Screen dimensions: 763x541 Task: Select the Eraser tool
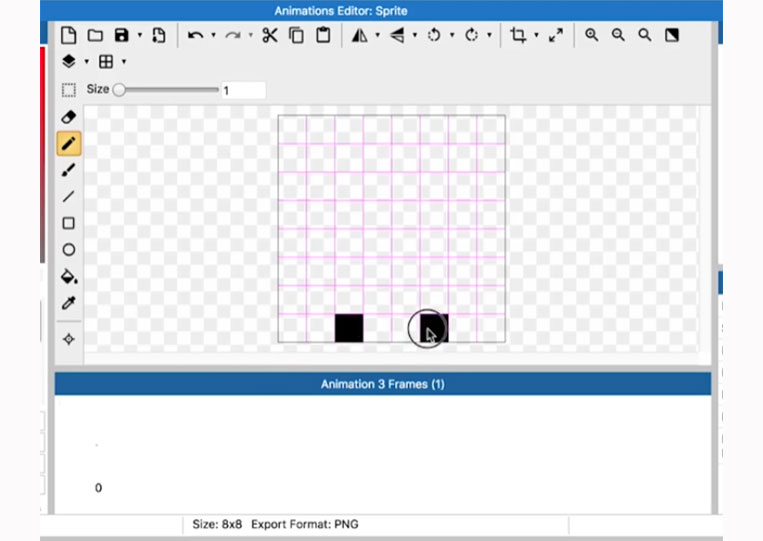(x=69, y=117)
